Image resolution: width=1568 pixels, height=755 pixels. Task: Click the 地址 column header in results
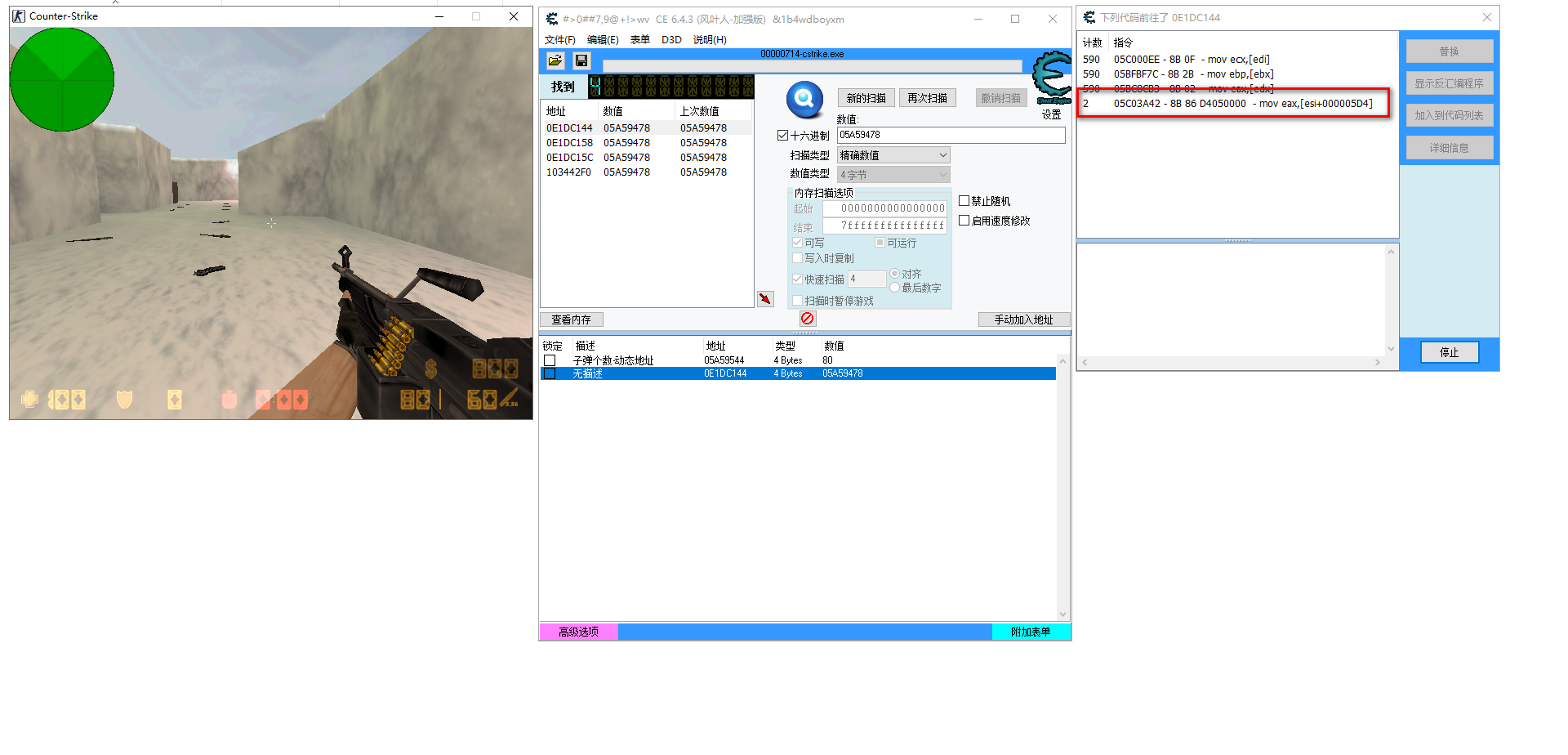point(570,111)
